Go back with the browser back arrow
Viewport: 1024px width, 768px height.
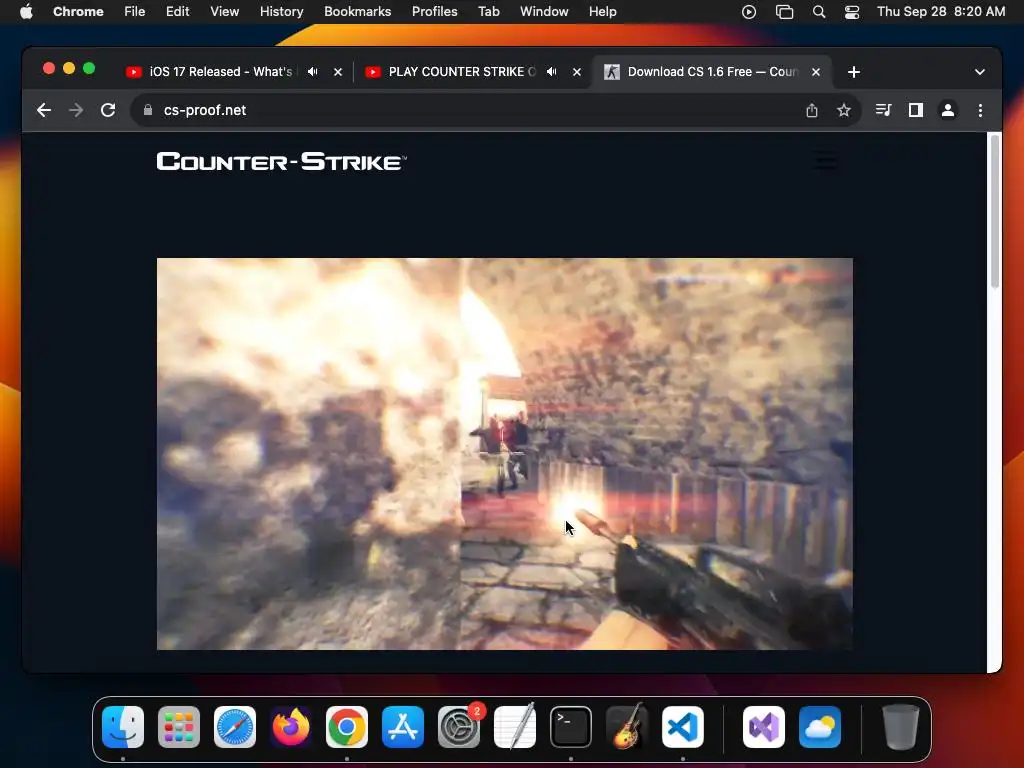click(44, 110)
